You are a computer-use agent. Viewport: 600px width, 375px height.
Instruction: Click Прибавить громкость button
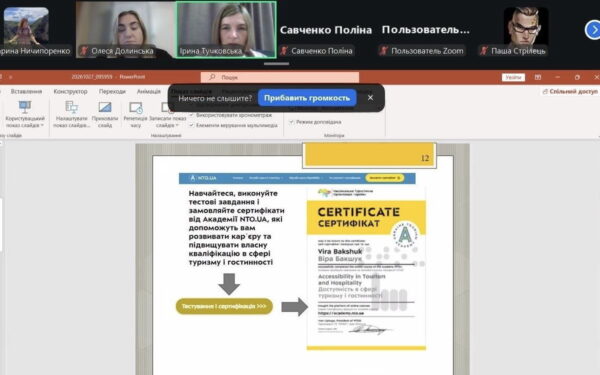coord(307,98)
